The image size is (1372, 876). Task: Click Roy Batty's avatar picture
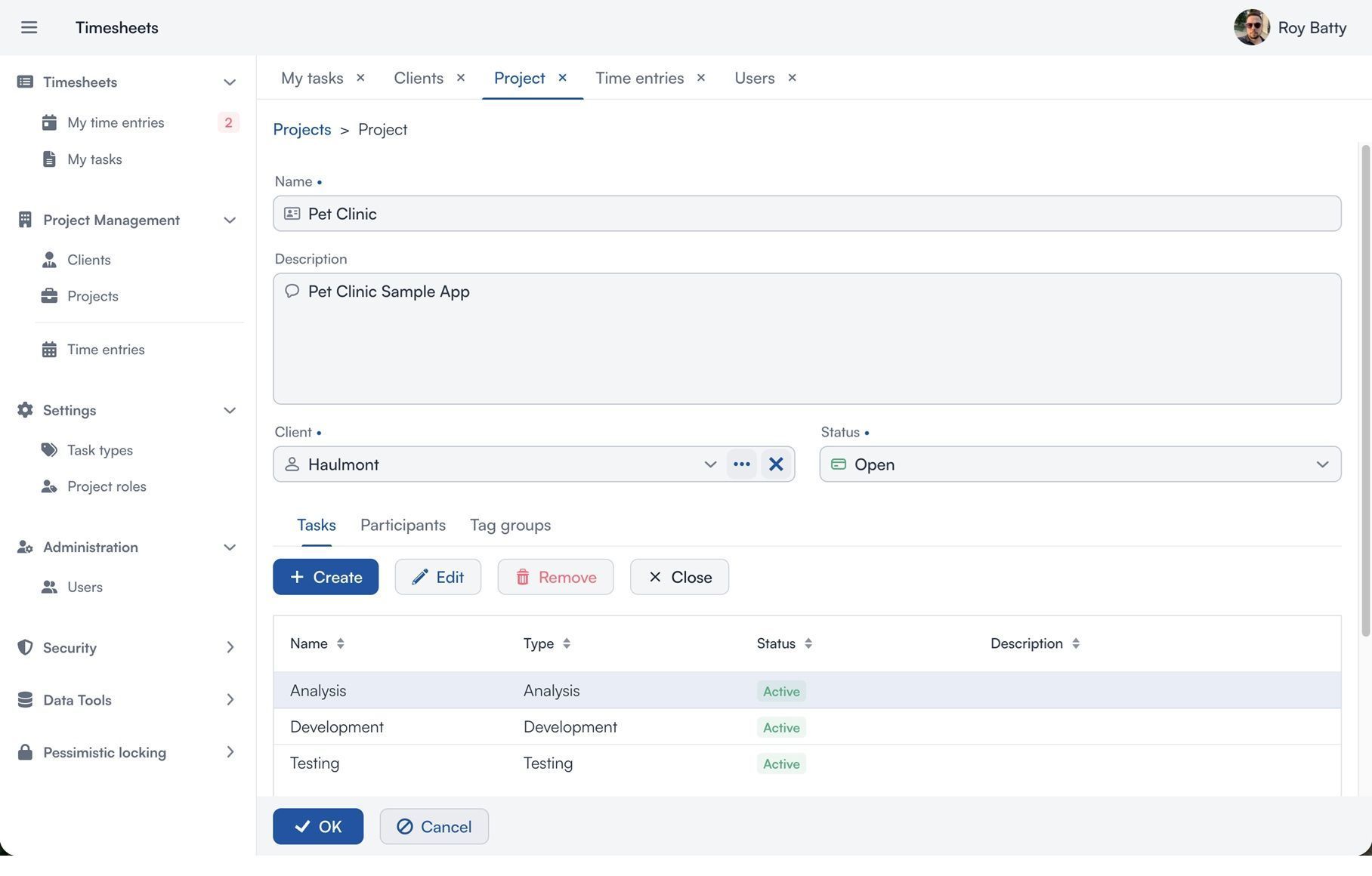pos(1251,28)
